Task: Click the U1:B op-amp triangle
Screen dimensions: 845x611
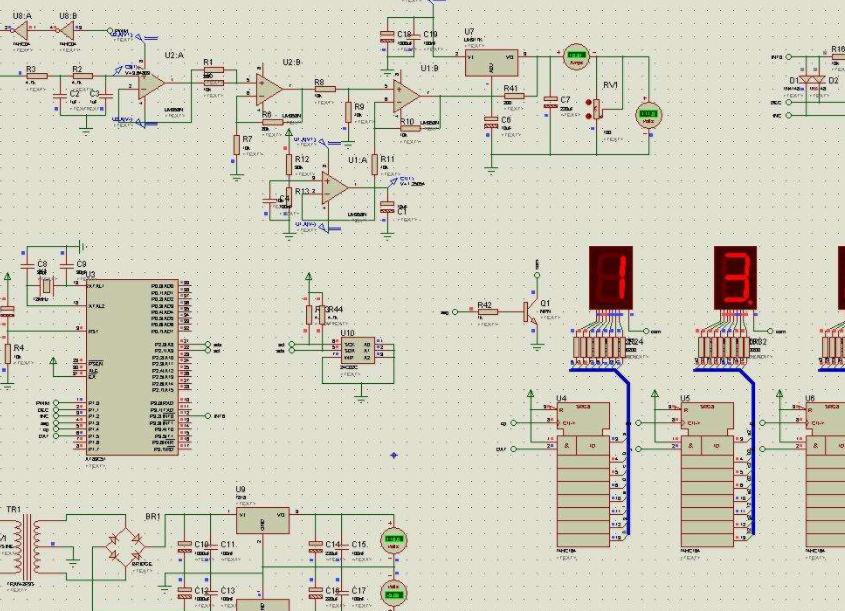Action: point(406,96)
